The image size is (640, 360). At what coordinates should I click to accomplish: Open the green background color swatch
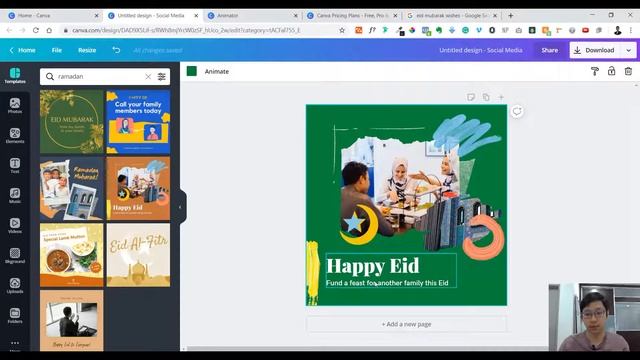[x=191, y=71]
